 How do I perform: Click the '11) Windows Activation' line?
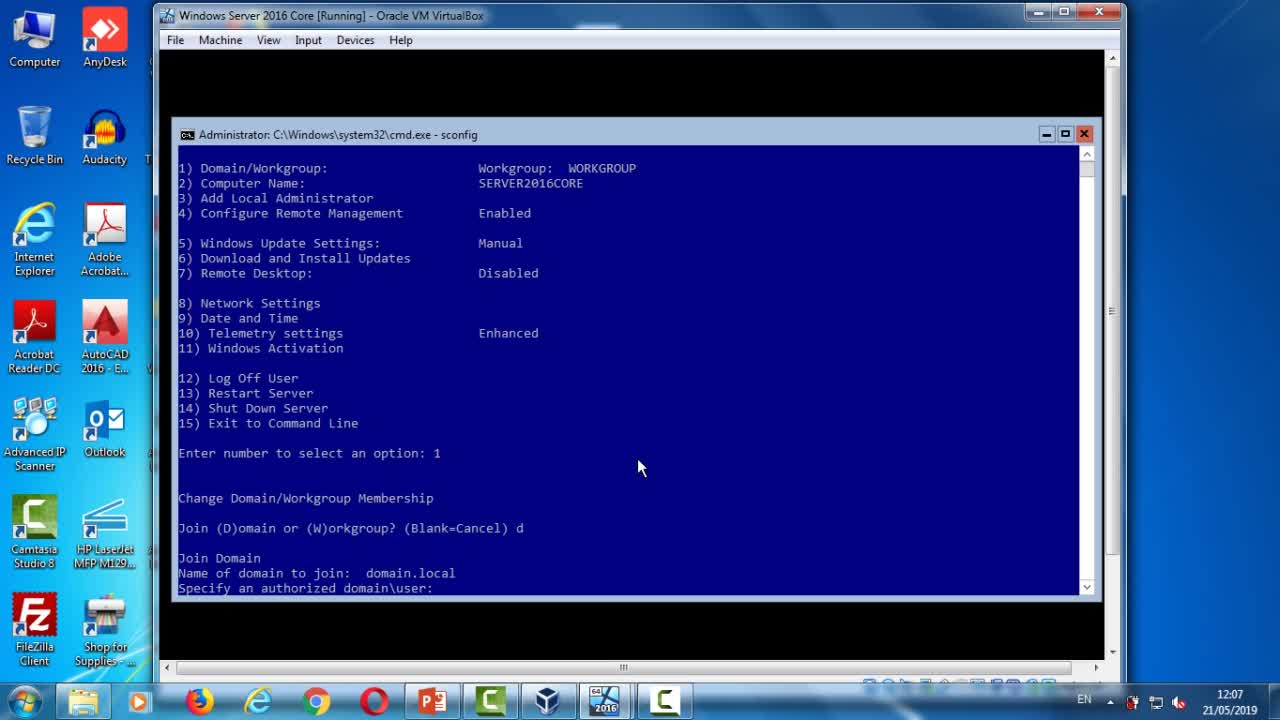coord(261,348)
